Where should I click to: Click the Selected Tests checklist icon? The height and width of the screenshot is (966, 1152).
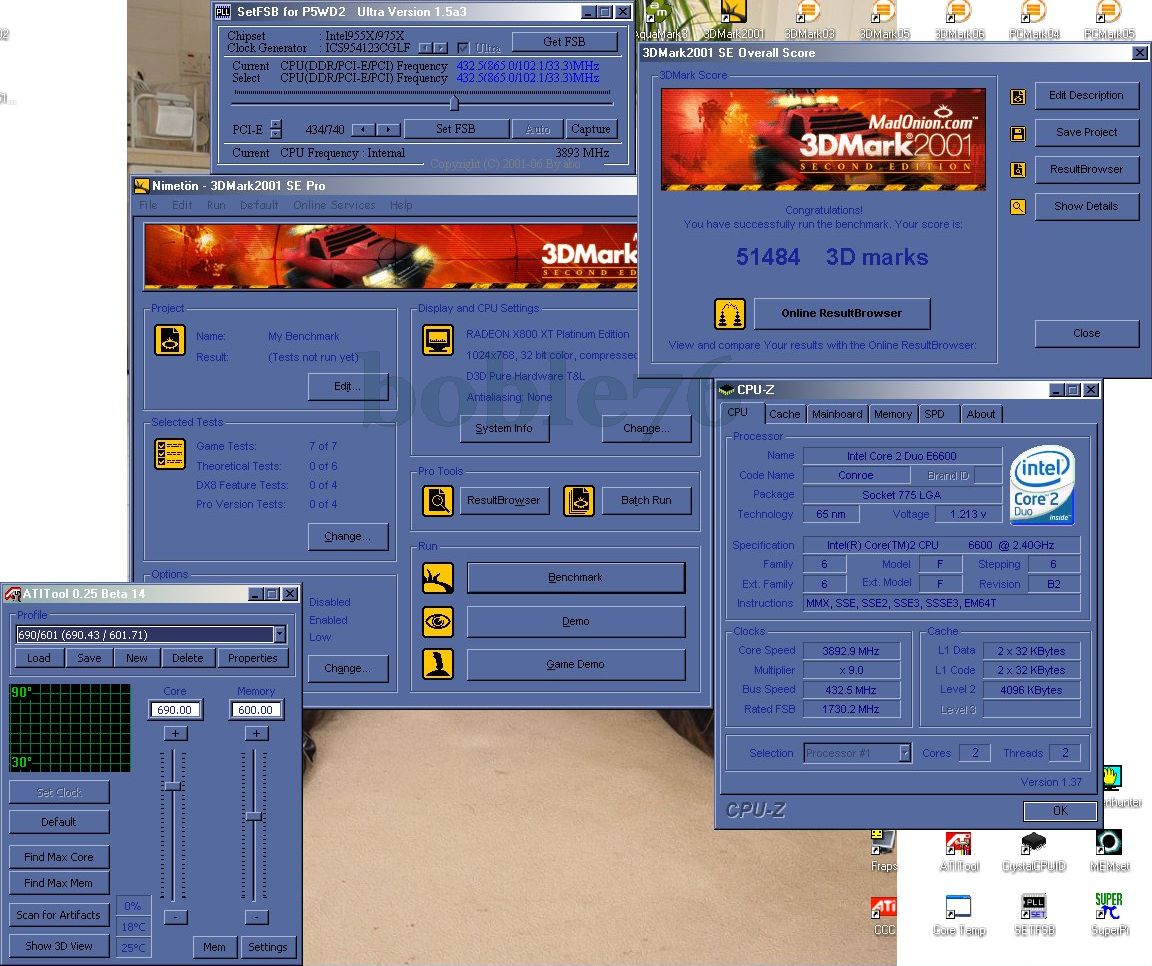click(170, 454)
